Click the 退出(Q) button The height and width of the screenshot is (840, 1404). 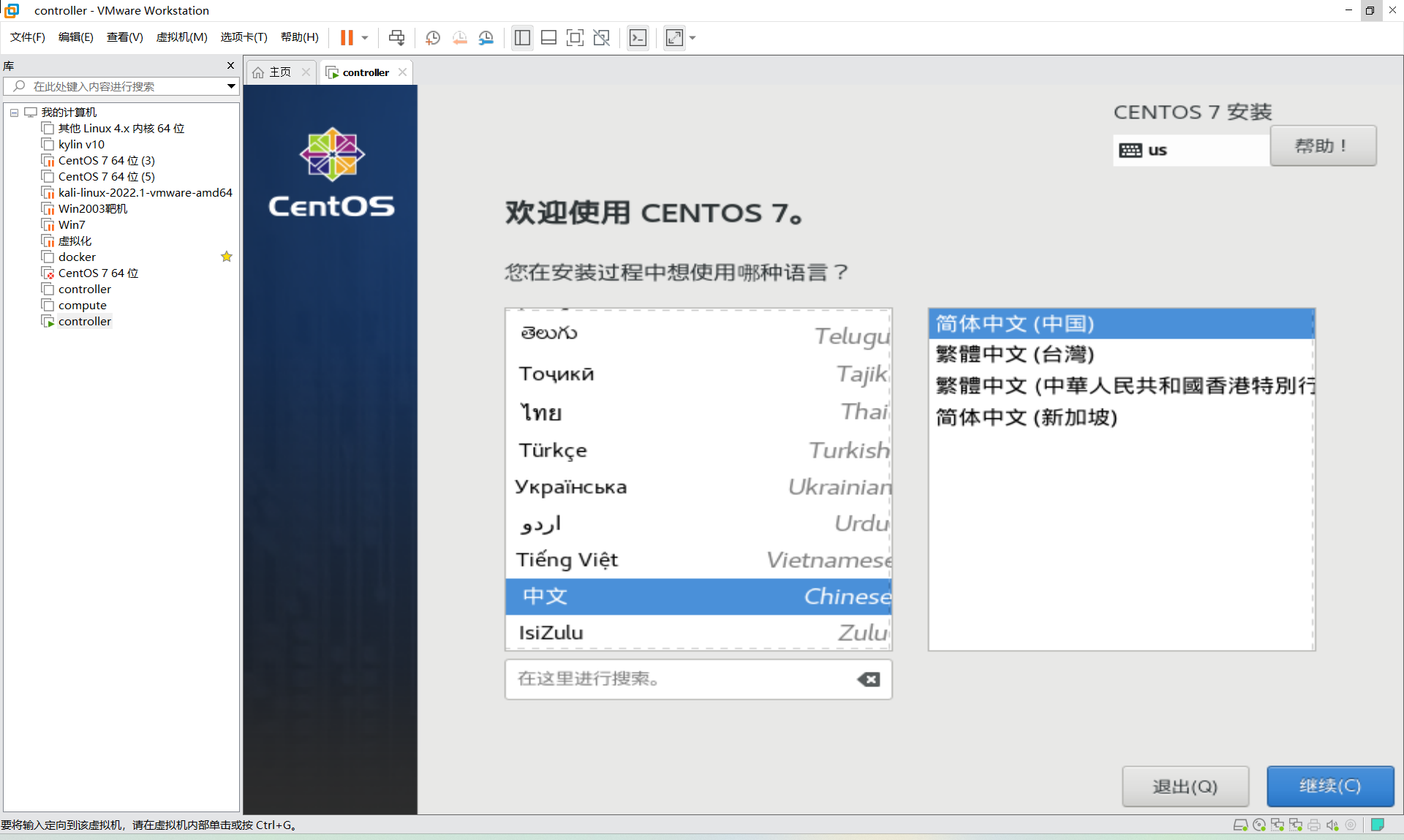click(1185, 786)
